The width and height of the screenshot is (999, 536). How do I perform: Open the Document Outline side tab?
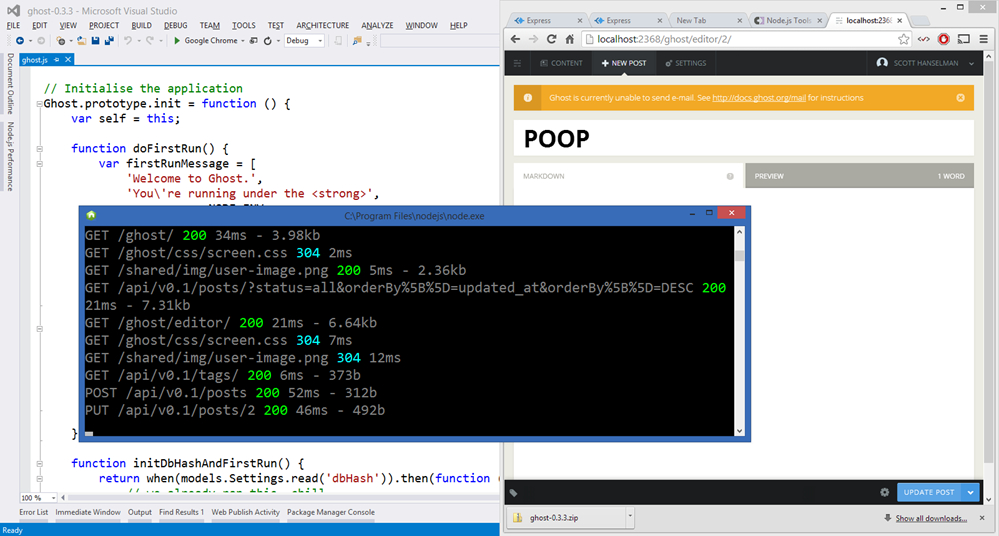pos(10,83)
